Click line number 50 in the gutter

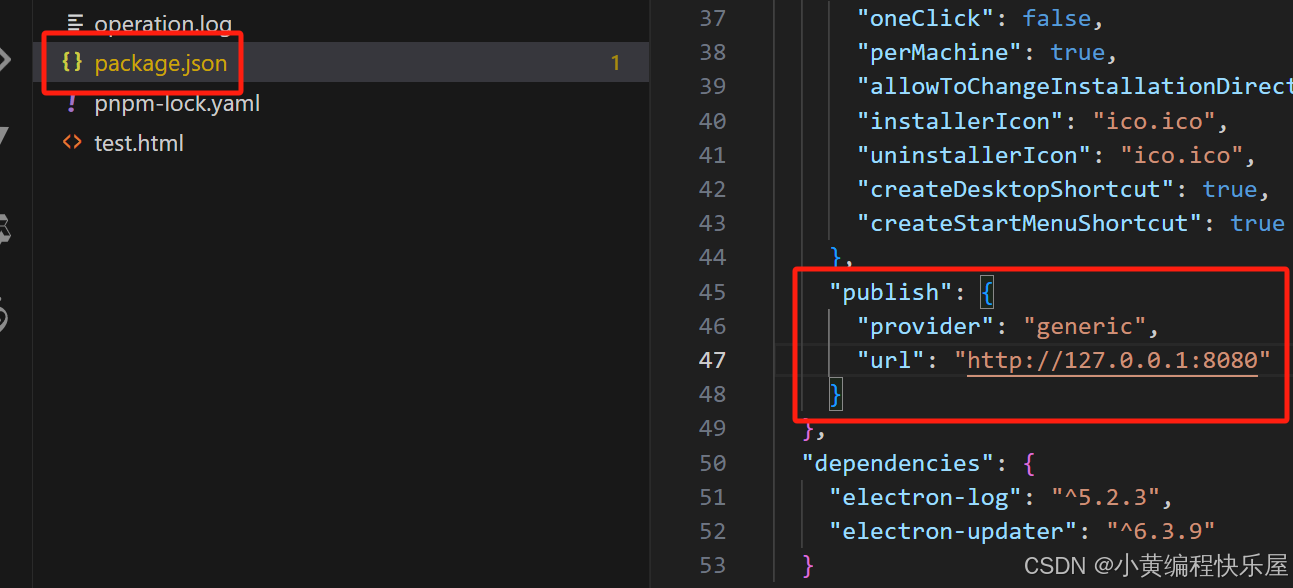pyautogui.click(x=712, y=463)
